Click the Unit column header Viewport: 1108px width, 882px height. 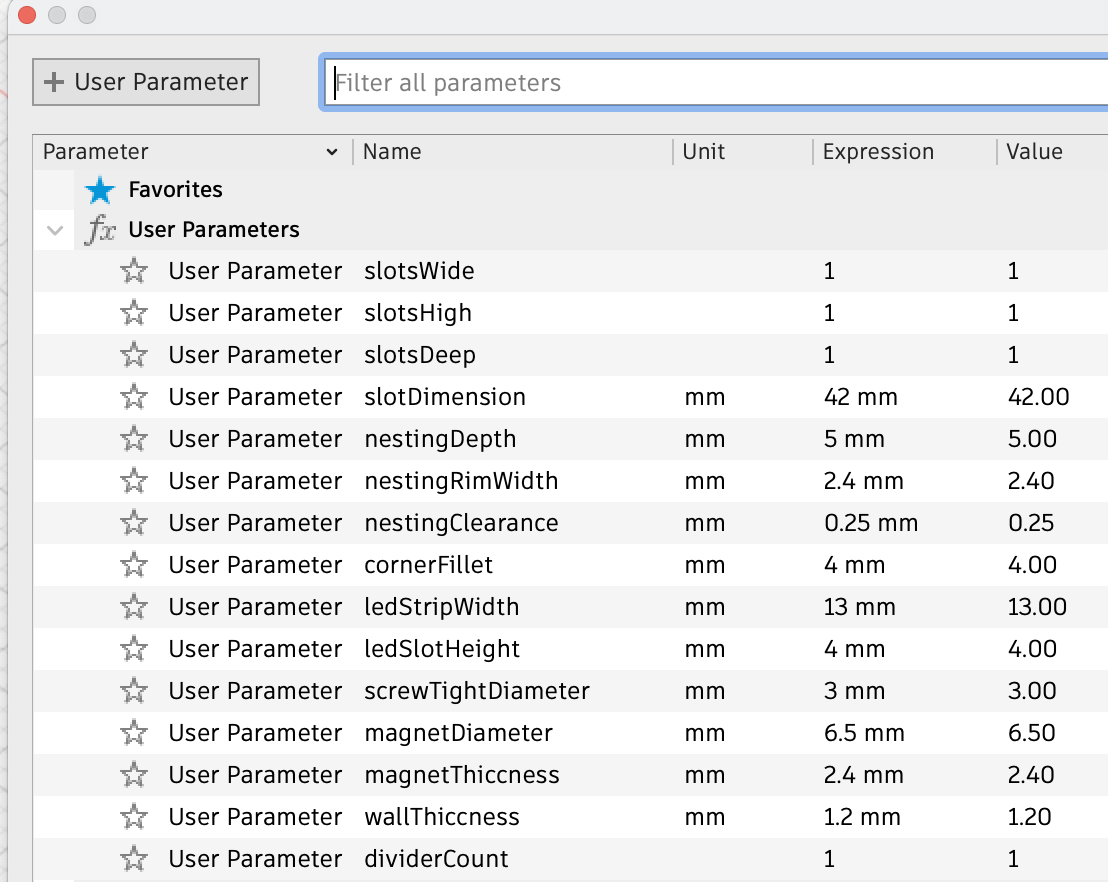coord(704,152)
